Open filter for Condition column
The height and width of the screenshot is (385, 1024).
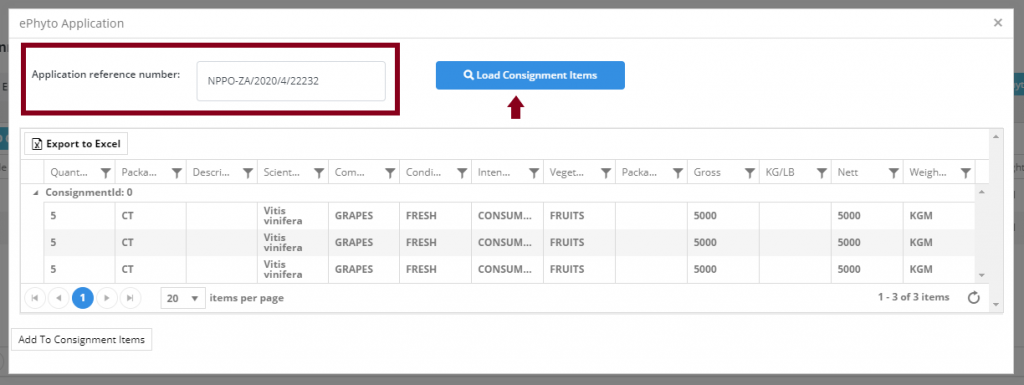[x=462, y=173]
